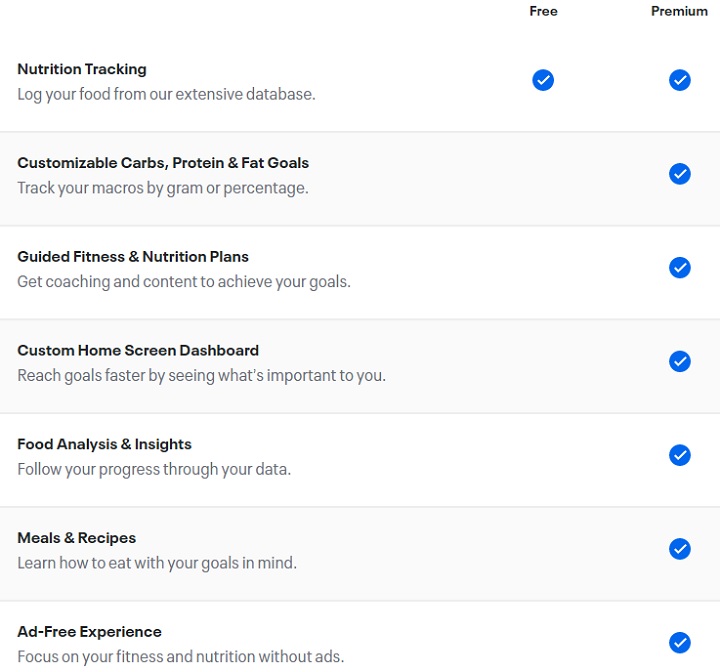720x672 pixels.
Task: Click 'Track your macros by gram' description
Action: pos(163,188)
